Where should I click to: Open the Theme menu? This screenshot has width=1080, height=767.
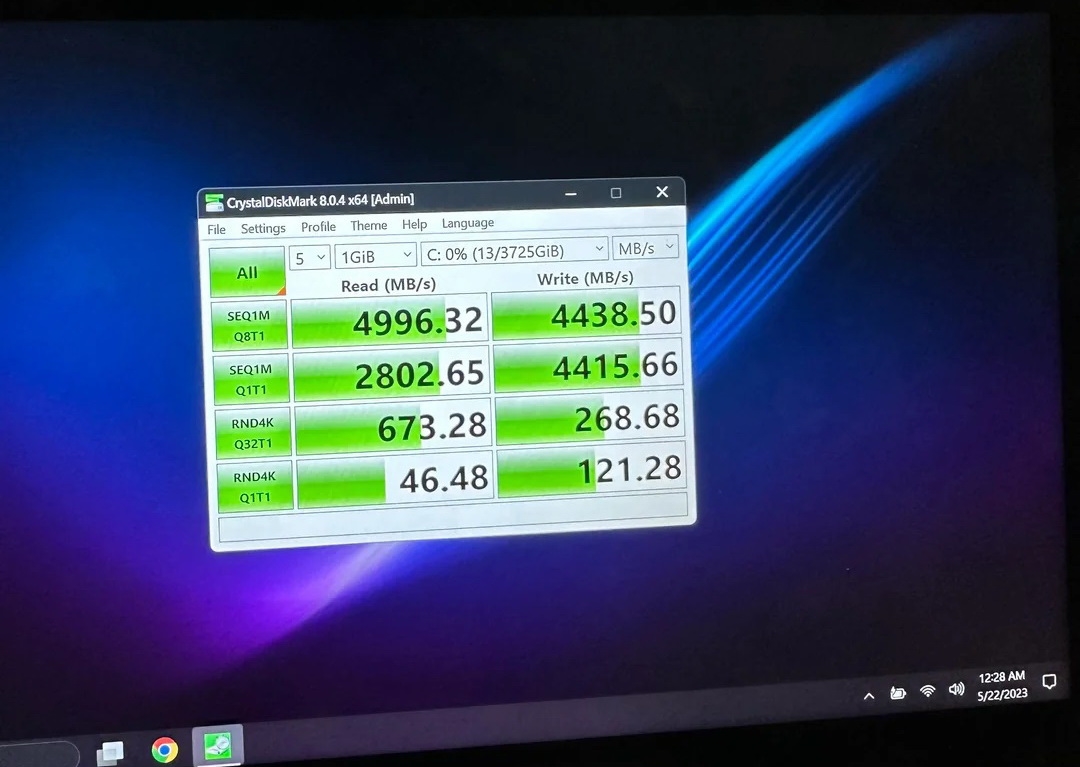point(368,226)
